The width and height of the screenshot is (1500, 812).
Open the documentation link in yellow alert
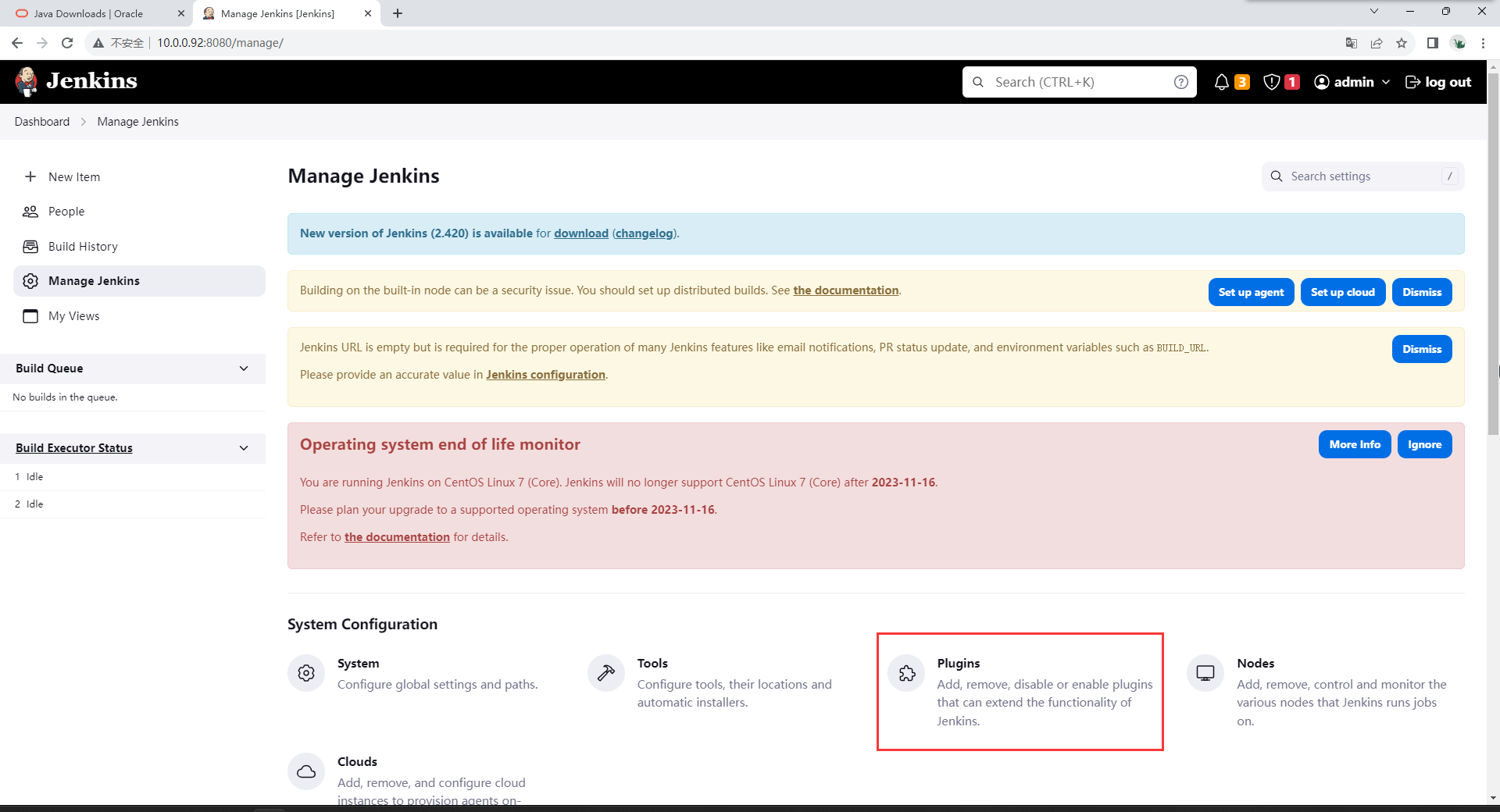[x=845, y=290]
